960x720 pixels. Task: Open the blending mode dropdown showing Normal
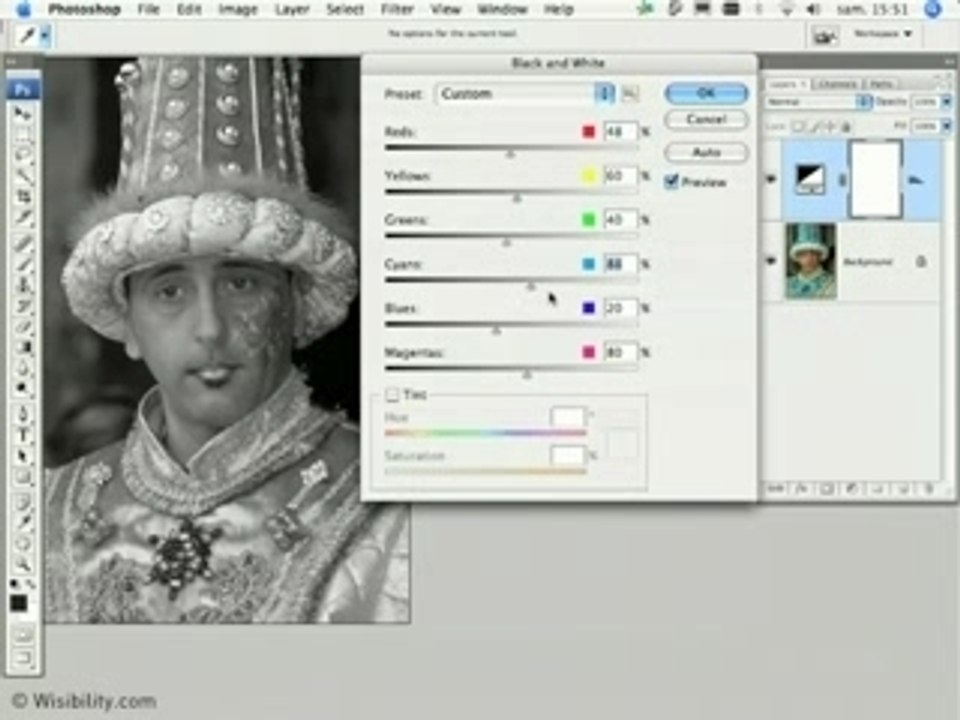pyautogui.click(x=819, y=102)
